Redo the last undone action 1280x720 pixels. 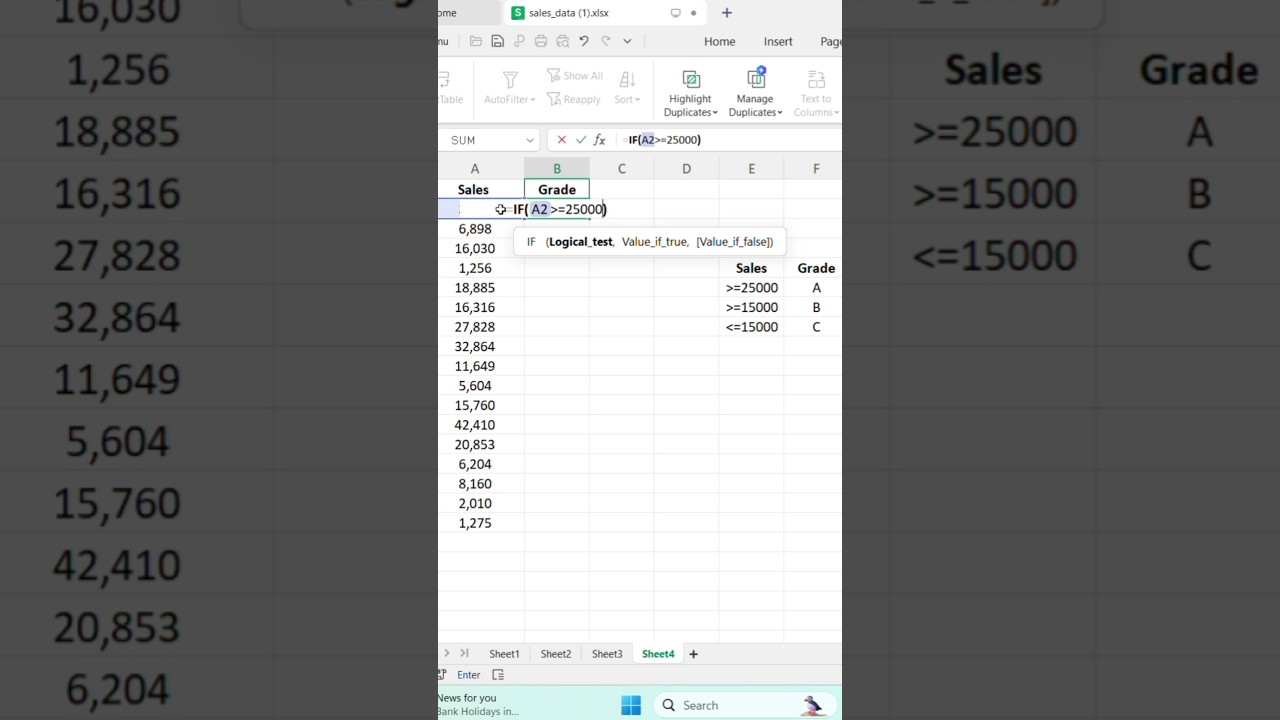click(x=606, y=41)
